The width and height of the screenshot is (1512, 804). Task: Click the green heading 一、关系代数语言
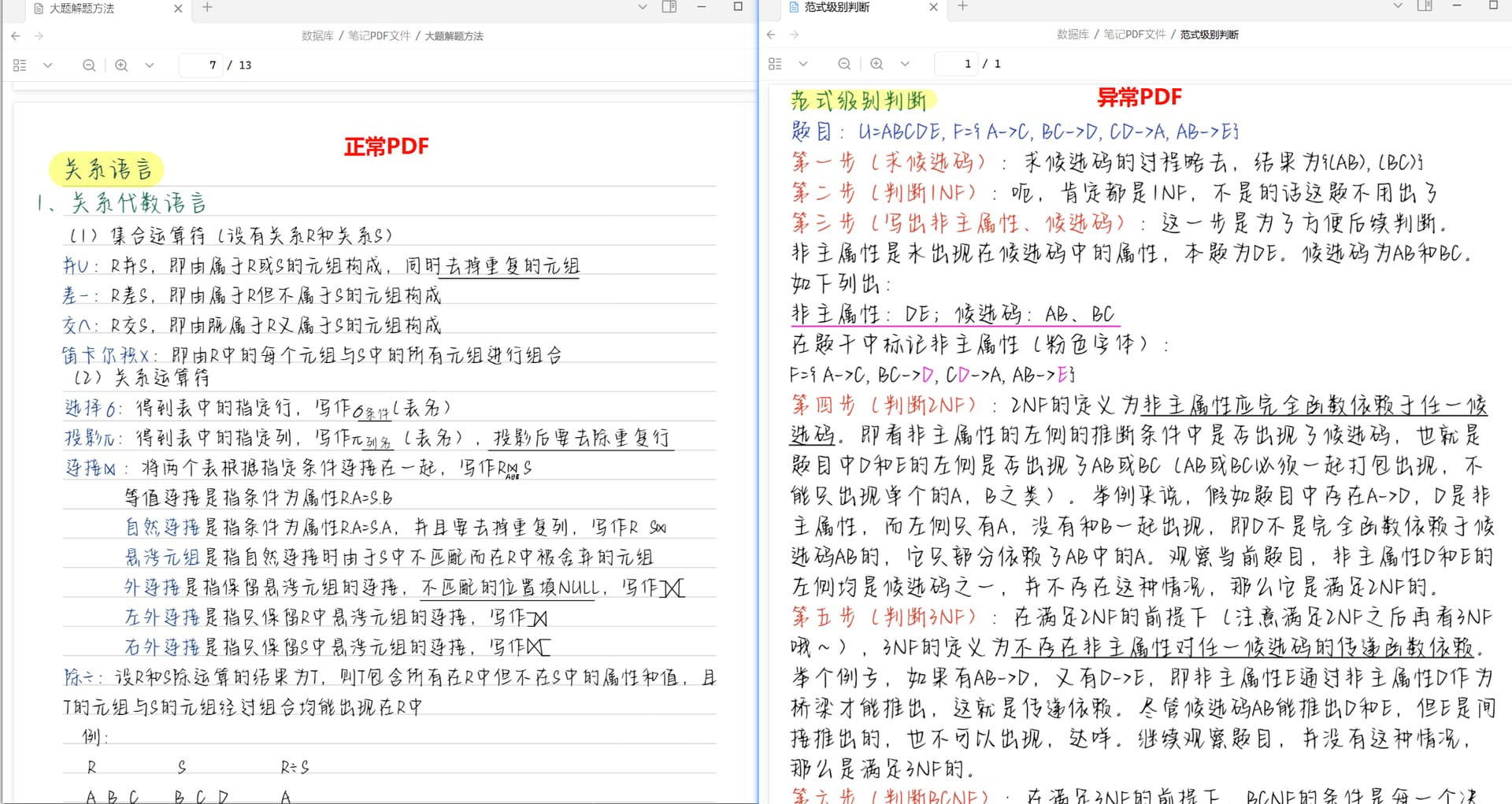(122, 203)
